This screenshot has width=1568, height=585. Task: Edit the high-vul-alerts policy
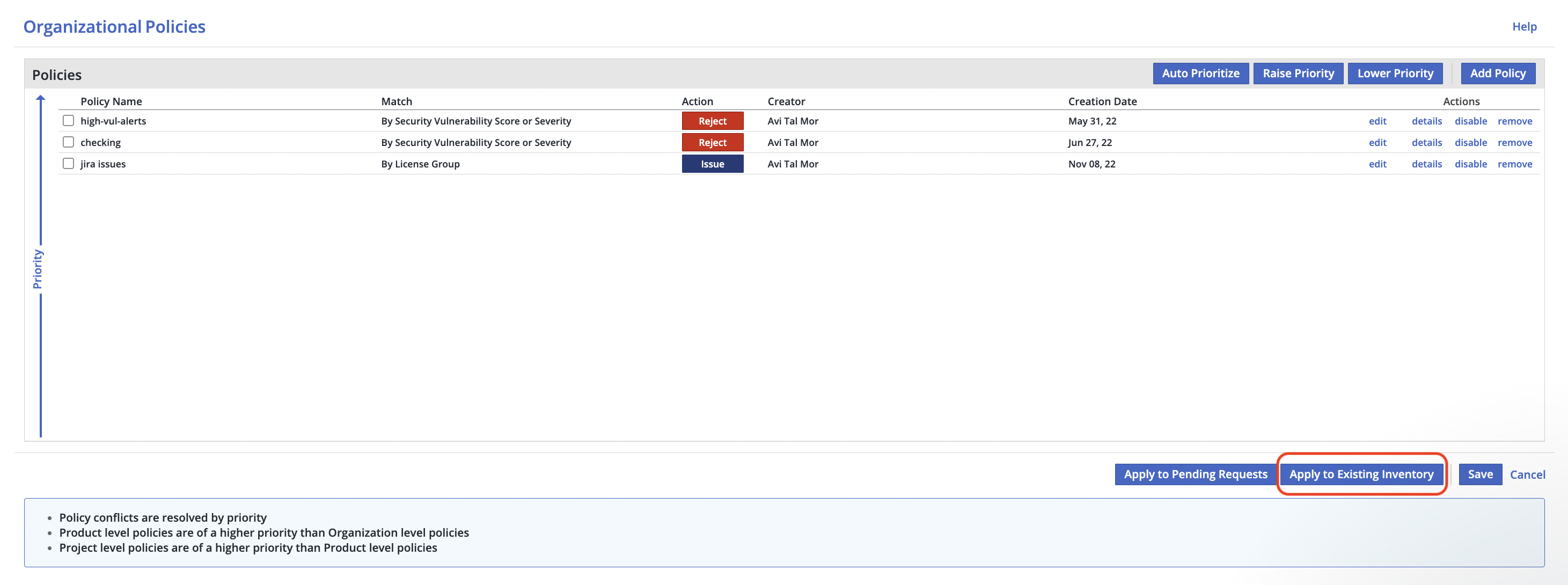[x=1377, y=121]
